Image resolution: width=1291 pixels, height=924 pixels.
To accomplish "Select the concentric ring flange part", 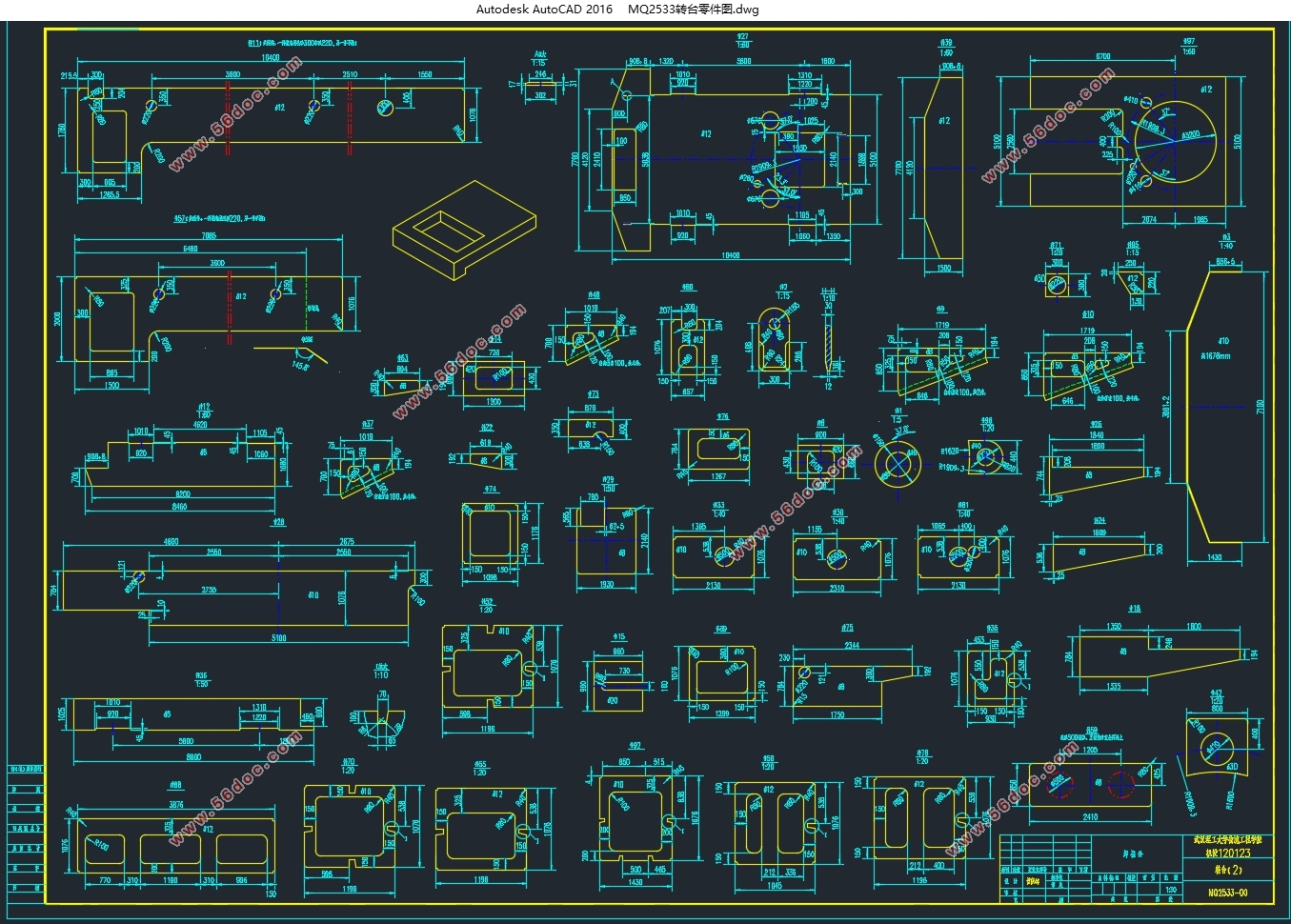I will (898, 466).
